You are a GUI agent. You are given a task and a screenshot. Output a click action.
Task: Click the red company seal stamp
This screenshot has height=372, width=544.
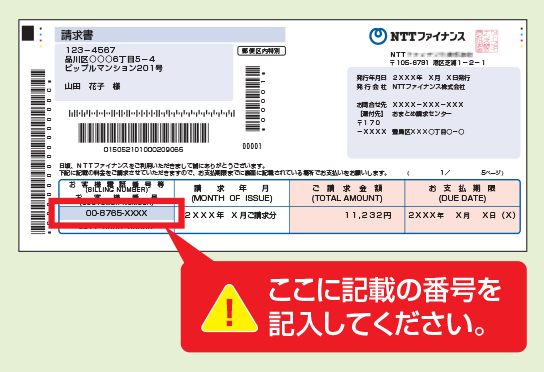[486, 41]
